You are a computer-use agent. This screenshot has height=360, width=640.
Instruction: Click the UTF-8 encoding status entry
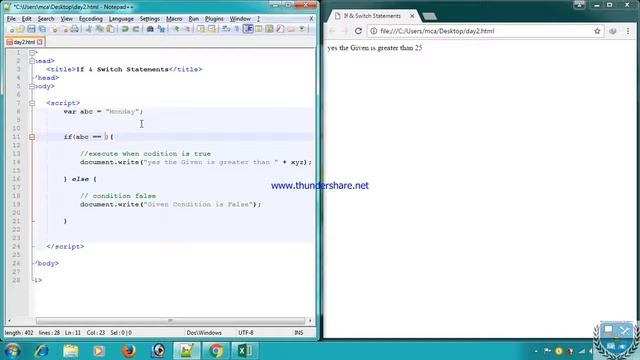(246, 333)
